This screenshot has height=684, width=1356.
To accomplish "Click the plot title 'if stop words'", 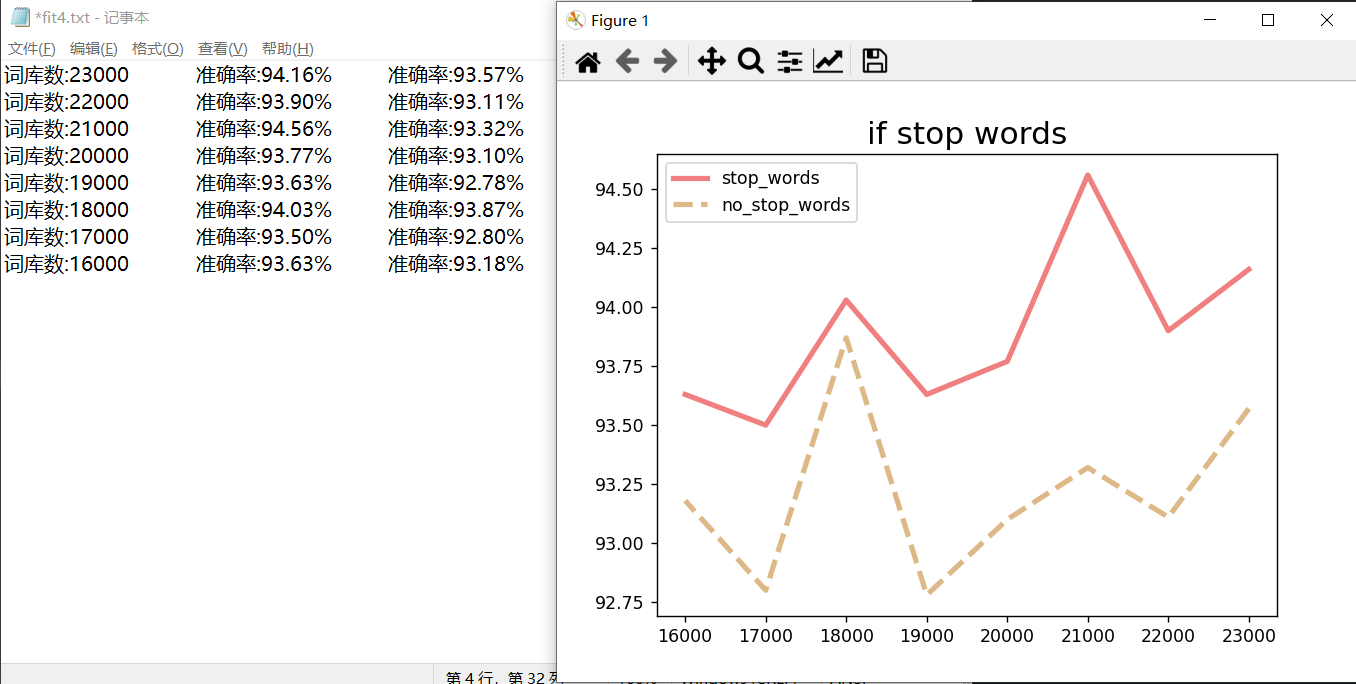I will (x=967, y=133).
